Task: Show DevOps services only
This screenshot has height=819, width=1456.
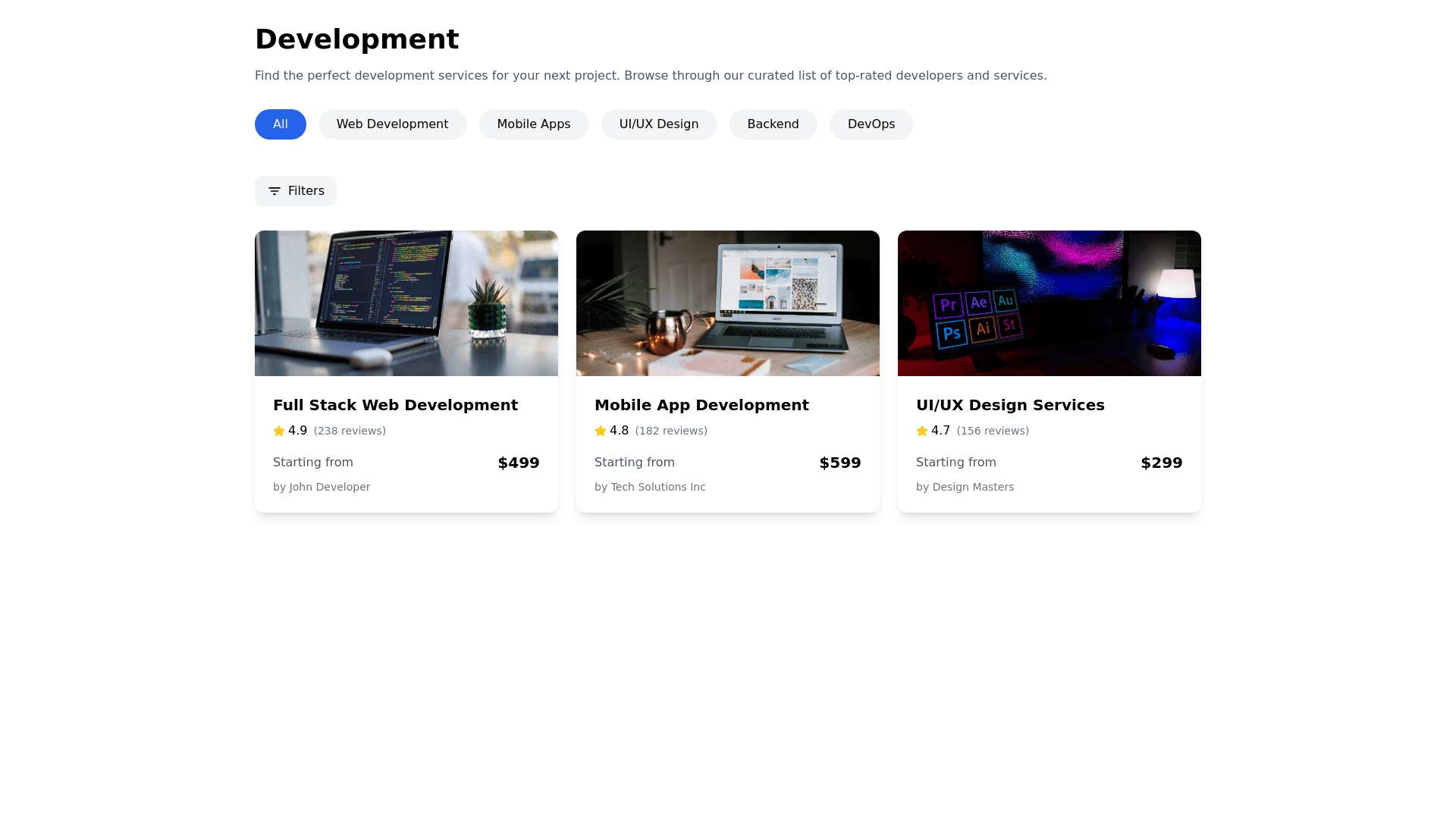Action: coord(871,124)
